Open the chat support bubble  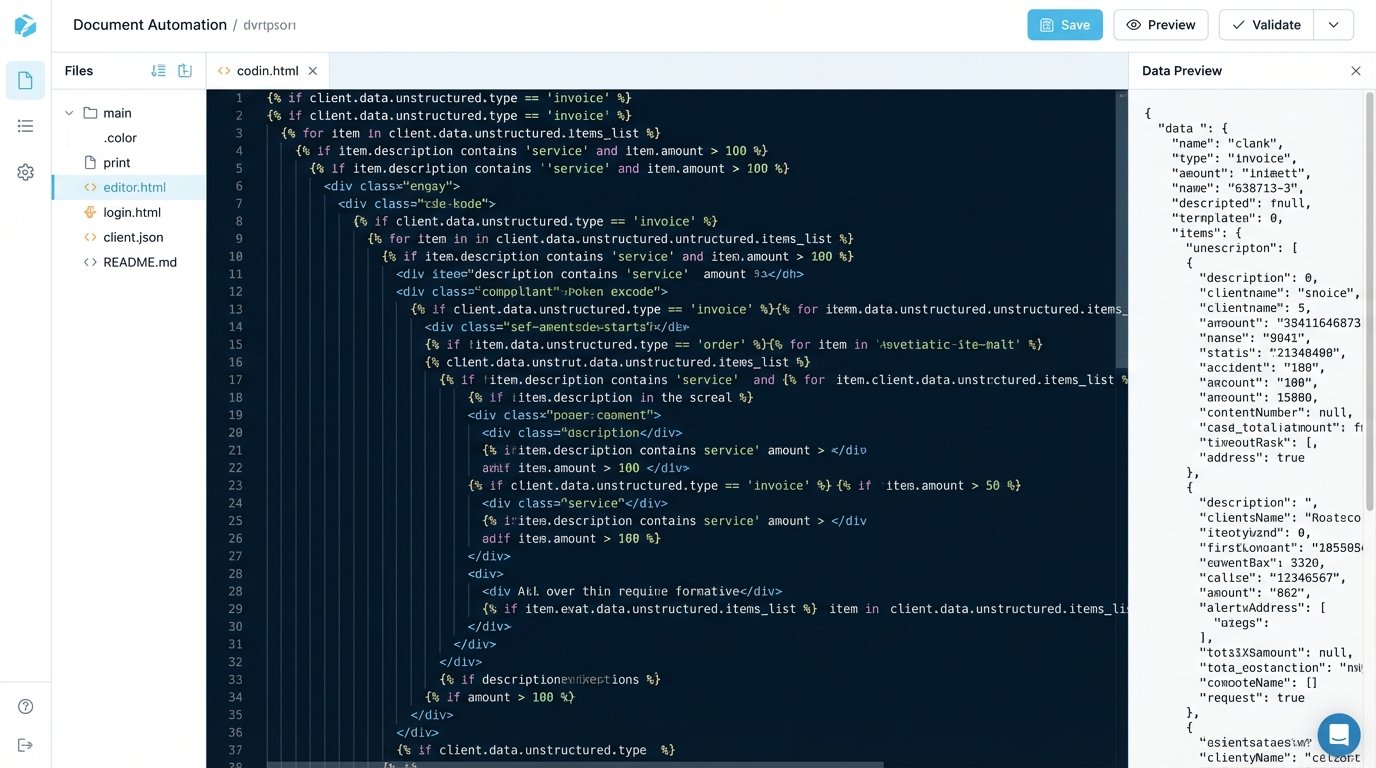(x=1339, y=735)
